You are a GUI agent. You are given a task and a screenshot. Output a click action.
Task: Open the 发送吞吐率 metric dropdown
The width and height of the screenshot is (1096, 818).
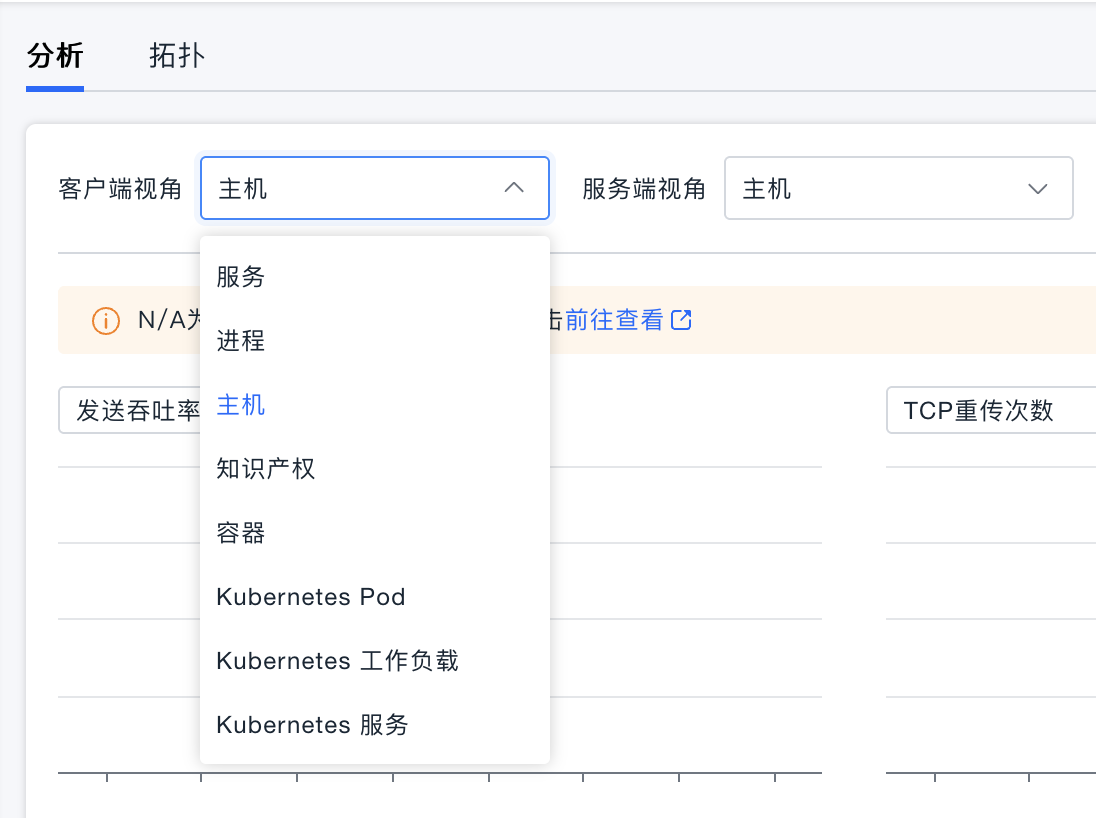coord(130,411)
